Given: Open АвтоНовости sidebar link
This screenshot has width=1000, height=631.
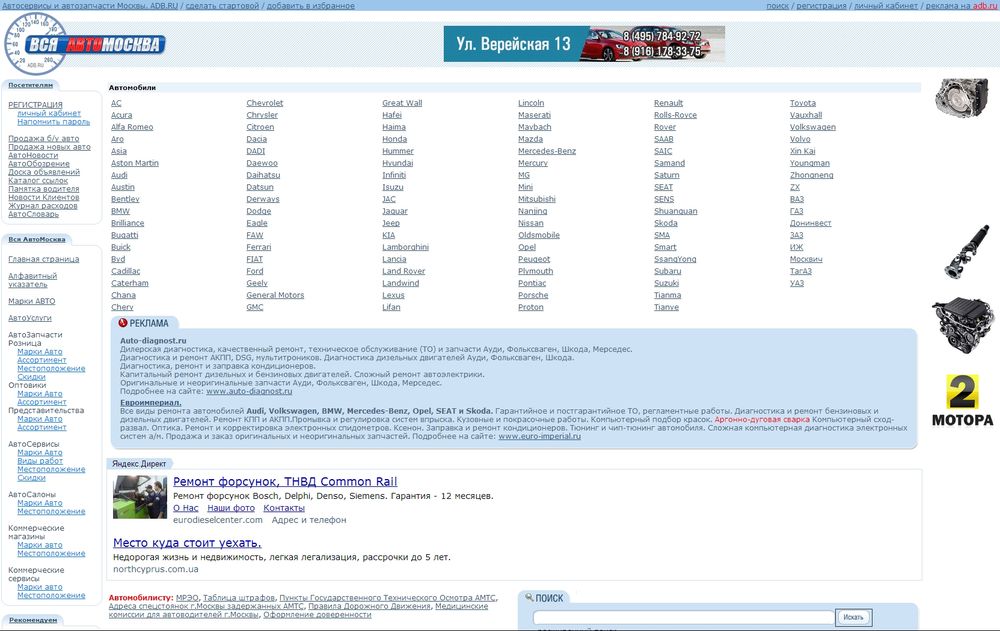Looking at the screenshot, I should [33, 155].
